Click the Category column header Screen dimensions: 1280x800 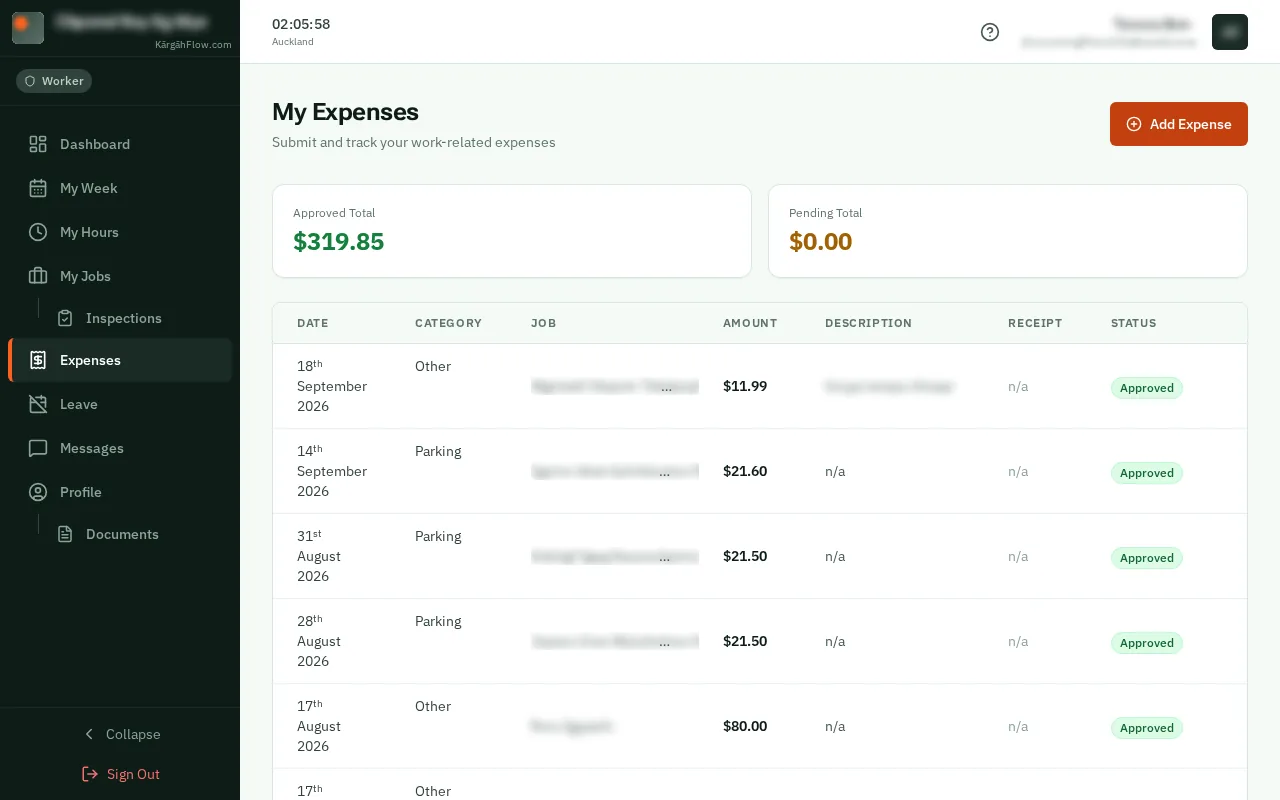(448, 323)
